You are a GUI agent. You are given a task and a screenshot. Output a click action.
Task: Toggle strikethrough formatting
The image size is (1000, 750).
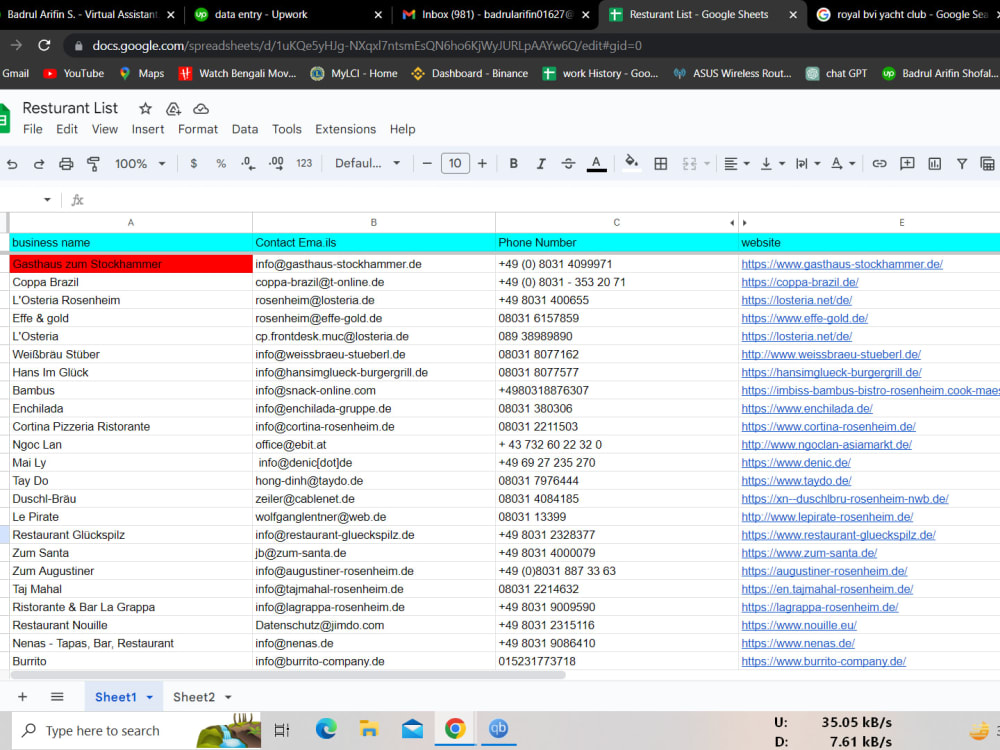568,164
